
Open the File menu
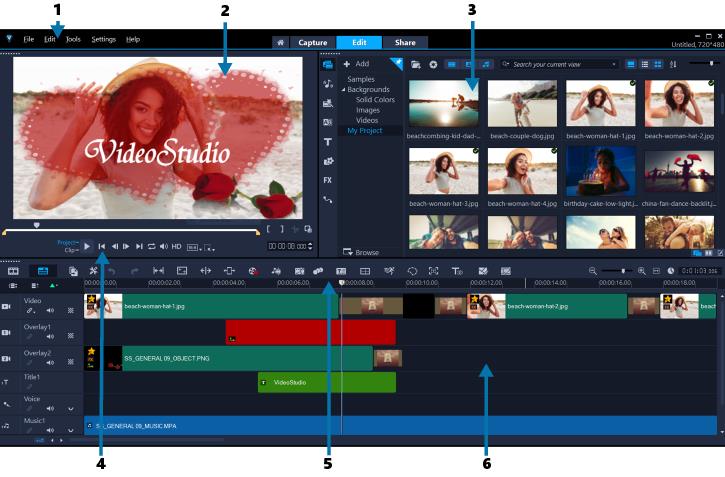click(x=29, y=39)
